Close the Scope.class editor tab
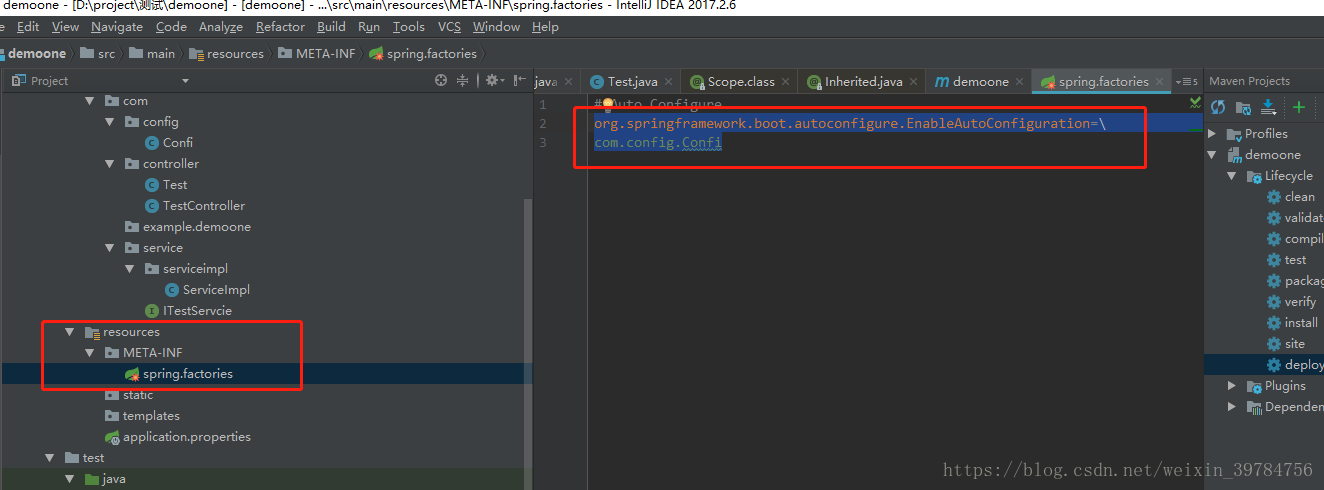This screenshot has height=490, width=1324. coord(787,82)
